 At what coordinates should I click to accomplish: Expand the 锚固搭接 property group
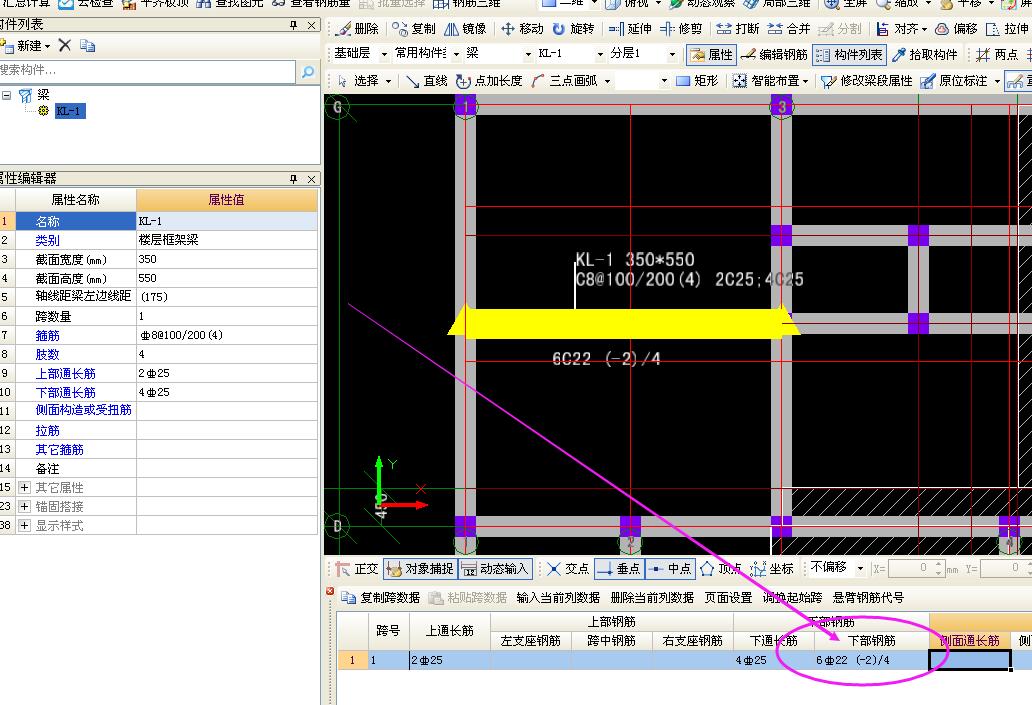(x=24, y=507)
